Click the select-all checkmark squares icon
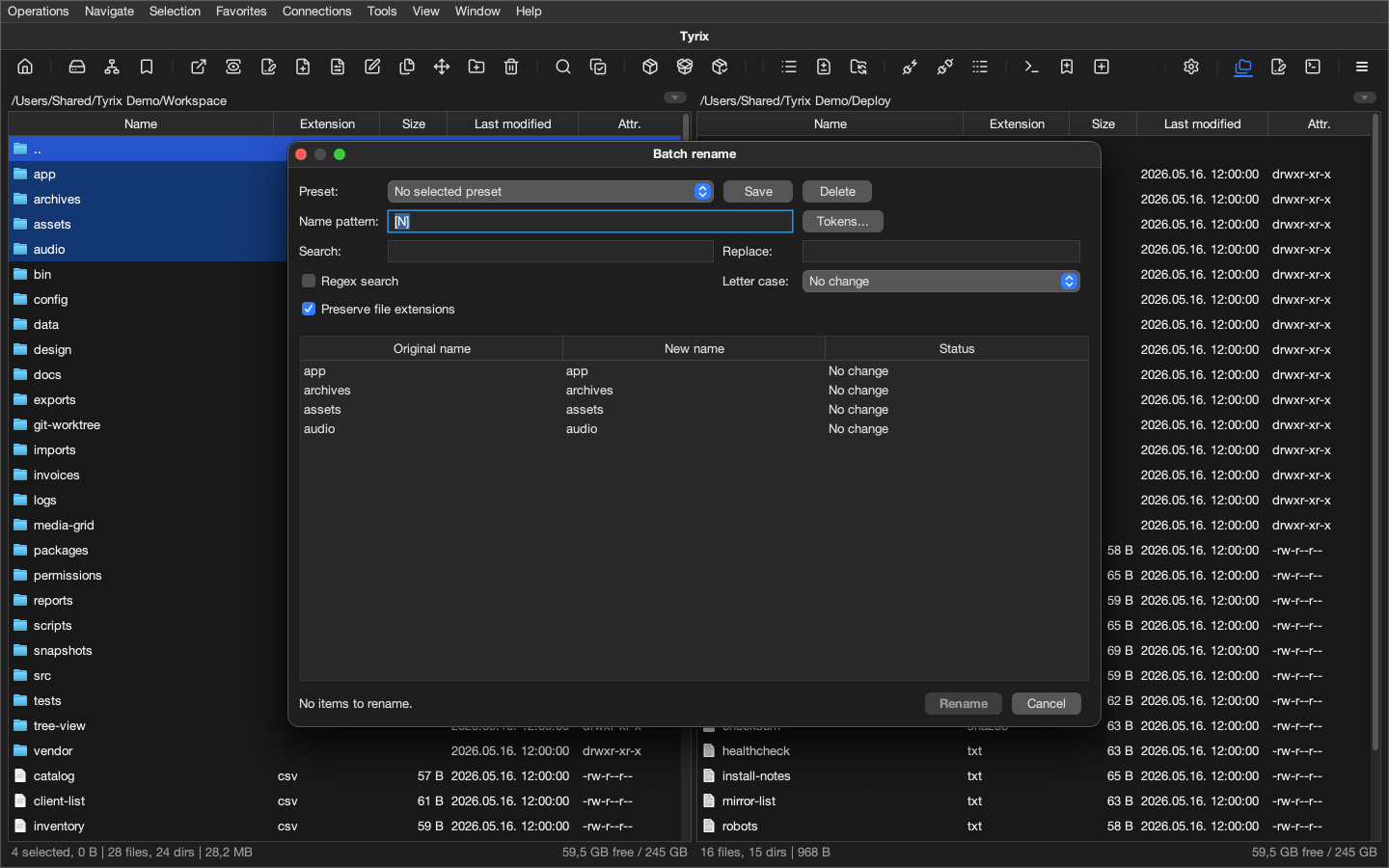The image size is (1389, 868). pos(598,67)
